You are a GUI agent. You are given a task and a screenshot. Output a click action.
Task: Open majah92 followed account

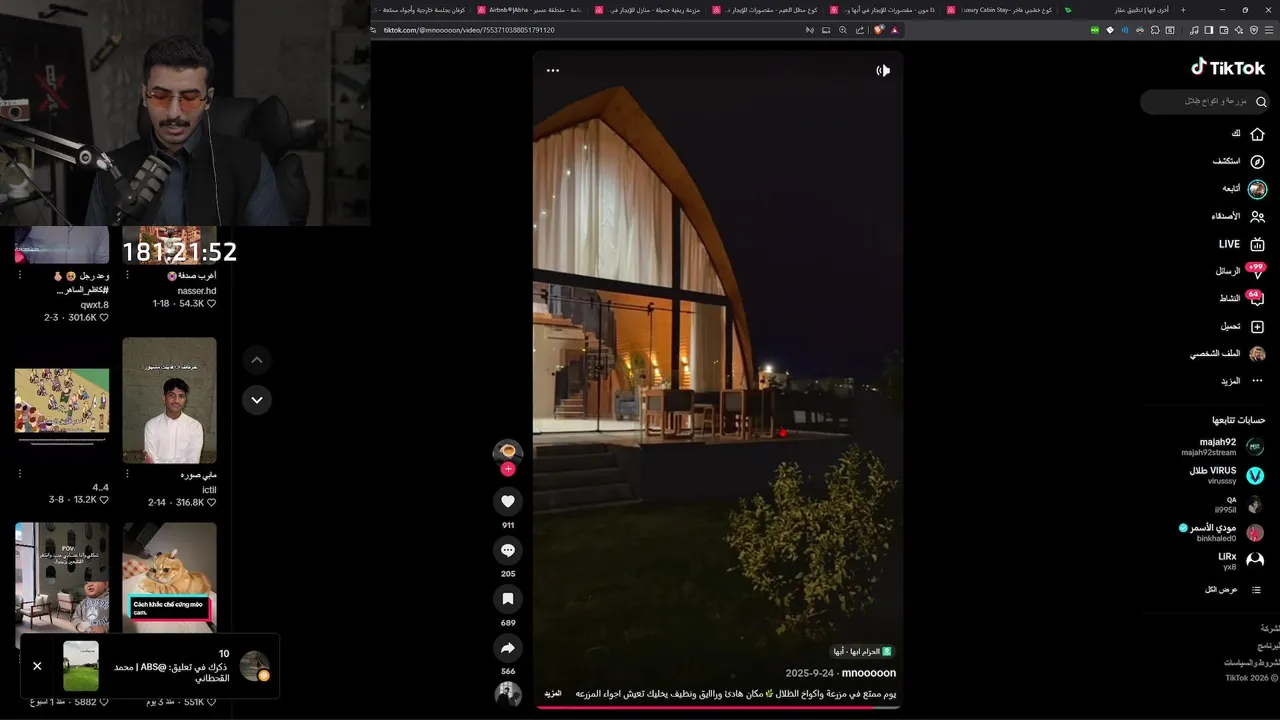coord(1223,447)
